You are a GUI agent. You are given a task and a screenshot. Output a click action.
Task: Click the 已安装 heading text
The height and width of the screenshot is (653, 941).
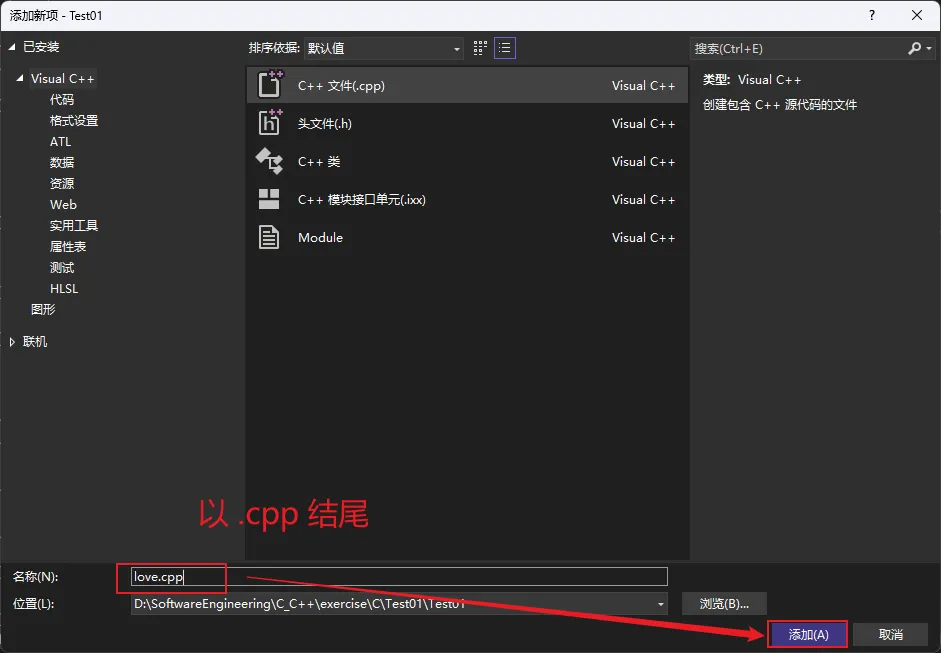pos(41,47)
